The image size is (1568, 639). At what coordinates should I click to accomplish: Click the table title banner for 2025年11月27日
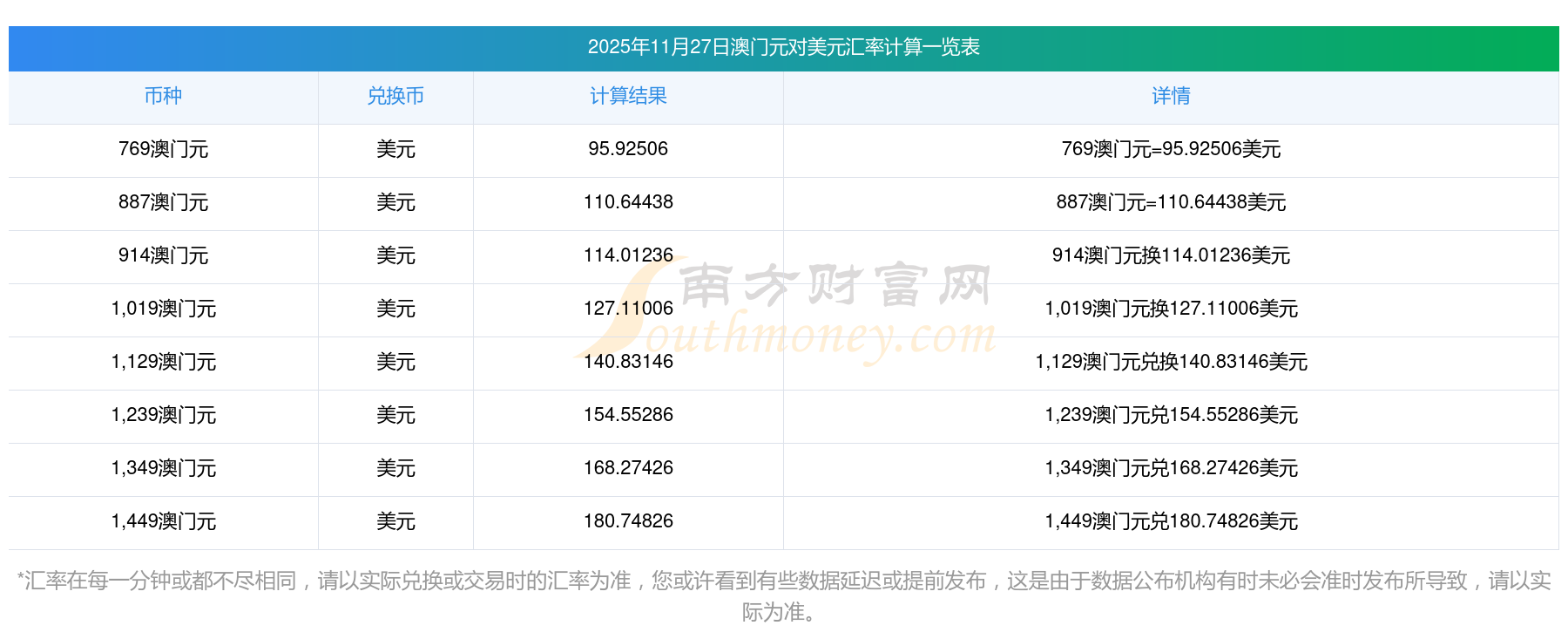point(783,47)
